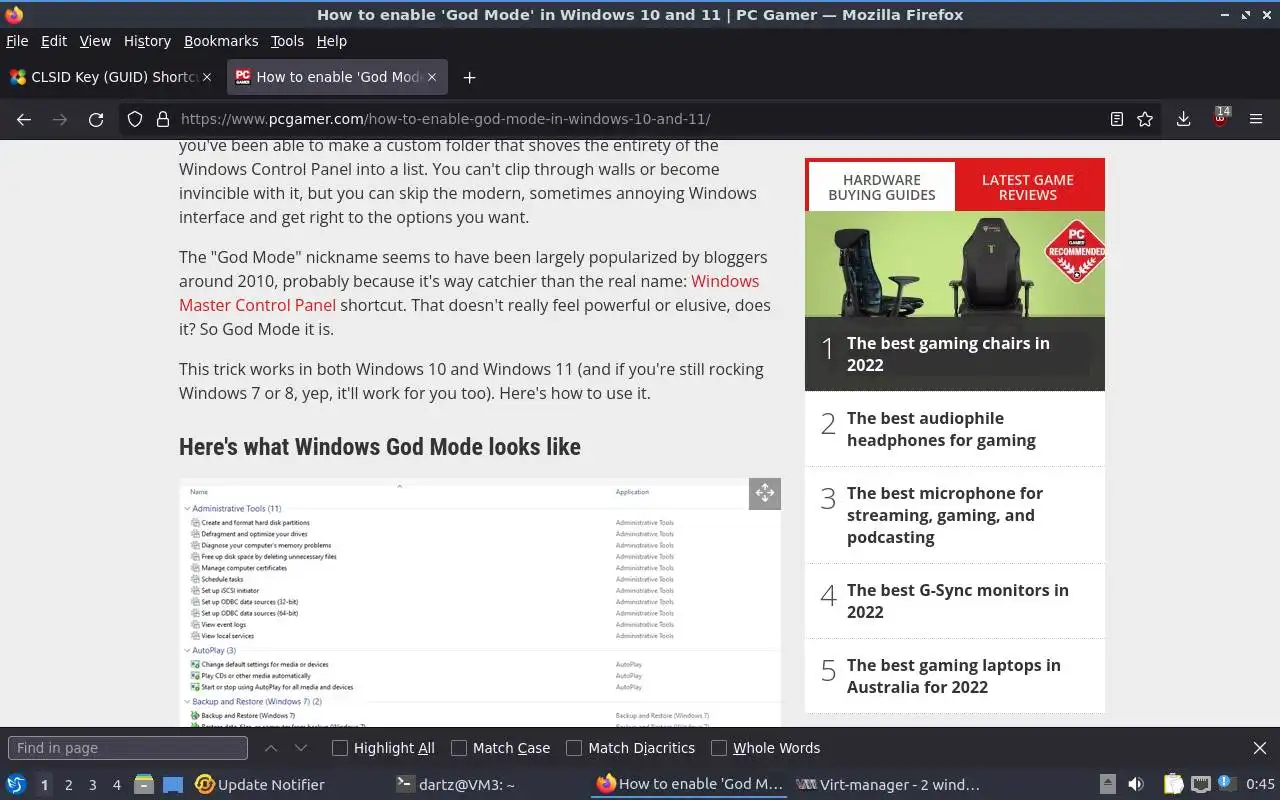Open 'The best microphone for streaming' article
Image resolution: width=1280 pixels, height=800 pixels.
pos(944,515)
